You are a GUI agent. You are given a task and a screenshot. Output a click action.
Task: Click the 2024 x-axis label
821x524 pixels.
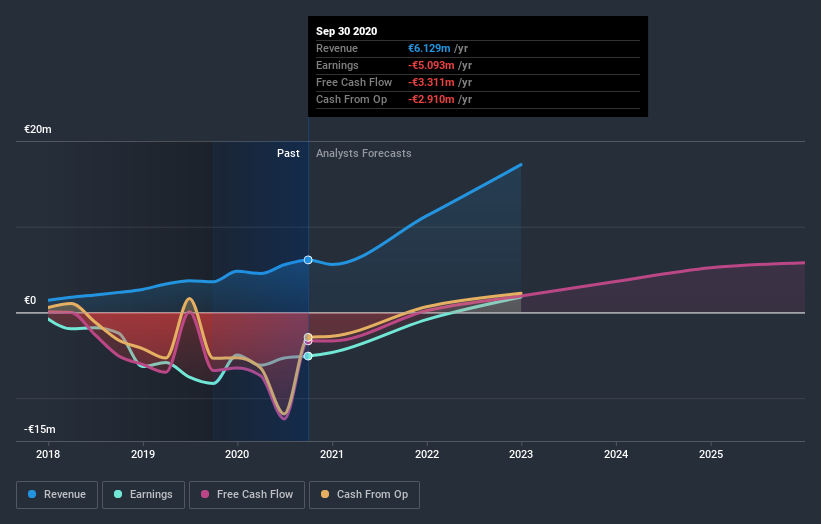click(x=616, y=454)
